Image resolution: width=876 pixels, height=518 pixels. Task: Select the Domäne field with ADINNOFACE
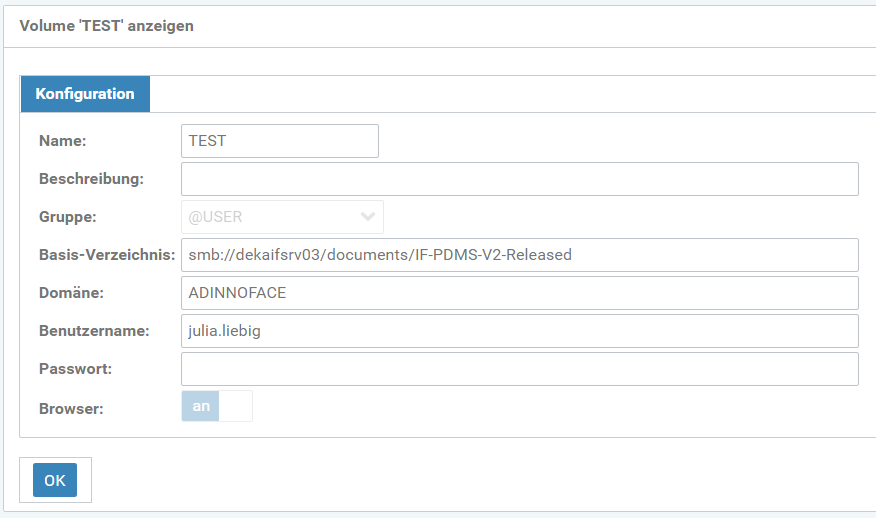[x=519, y=293]
